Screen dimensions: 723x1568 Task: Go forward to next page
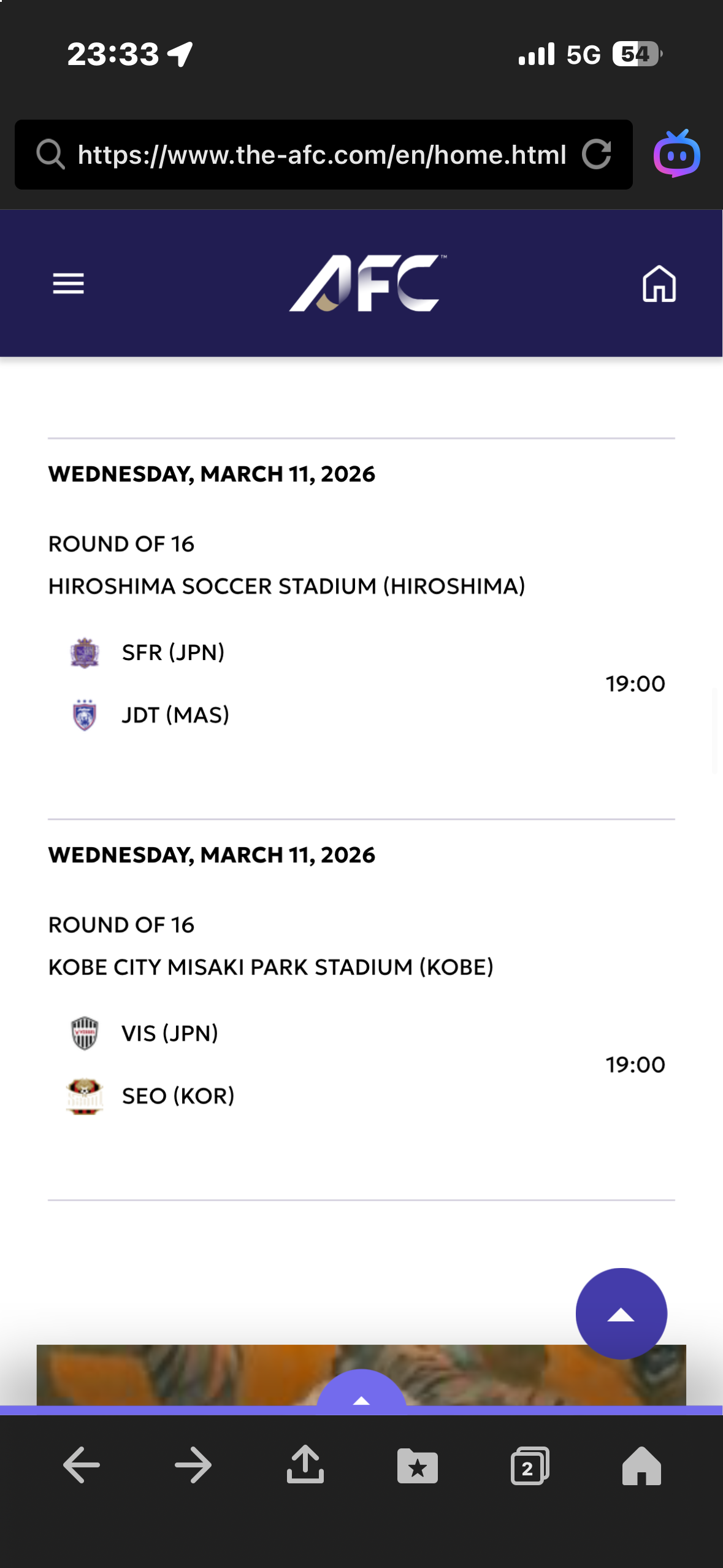[193, 1465]
